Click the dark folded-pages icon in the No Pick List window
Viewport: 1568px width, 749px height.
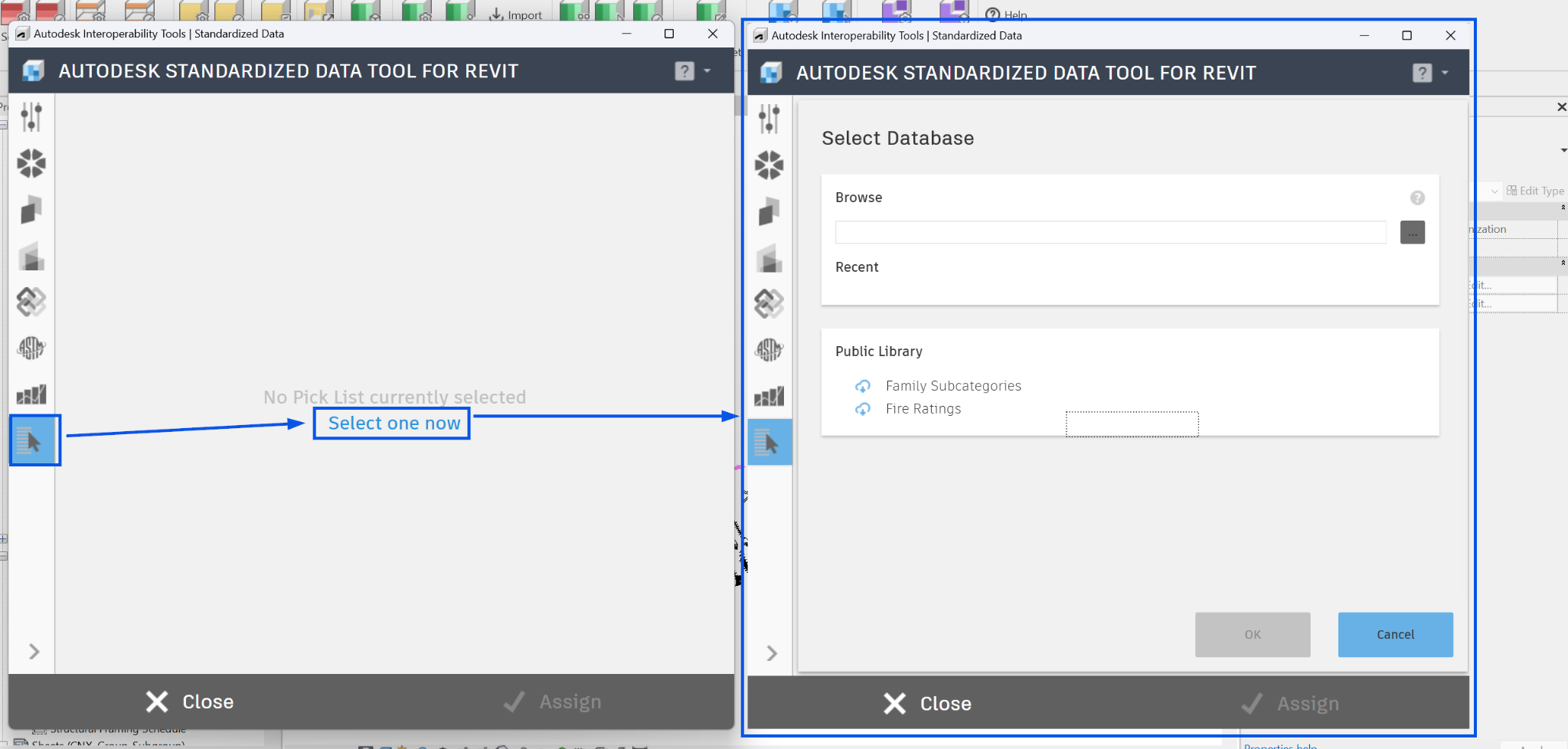point(31,210)
